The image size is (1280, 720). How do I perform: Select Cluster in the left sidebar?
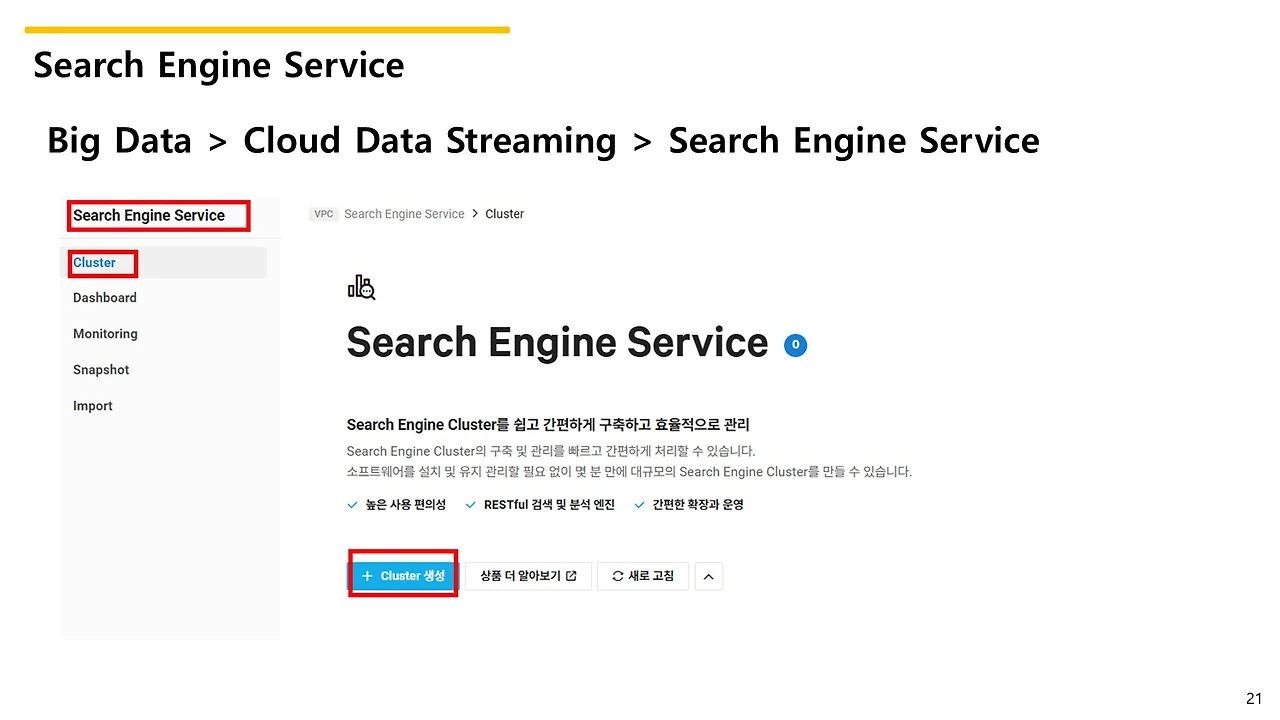coord(93,263)
